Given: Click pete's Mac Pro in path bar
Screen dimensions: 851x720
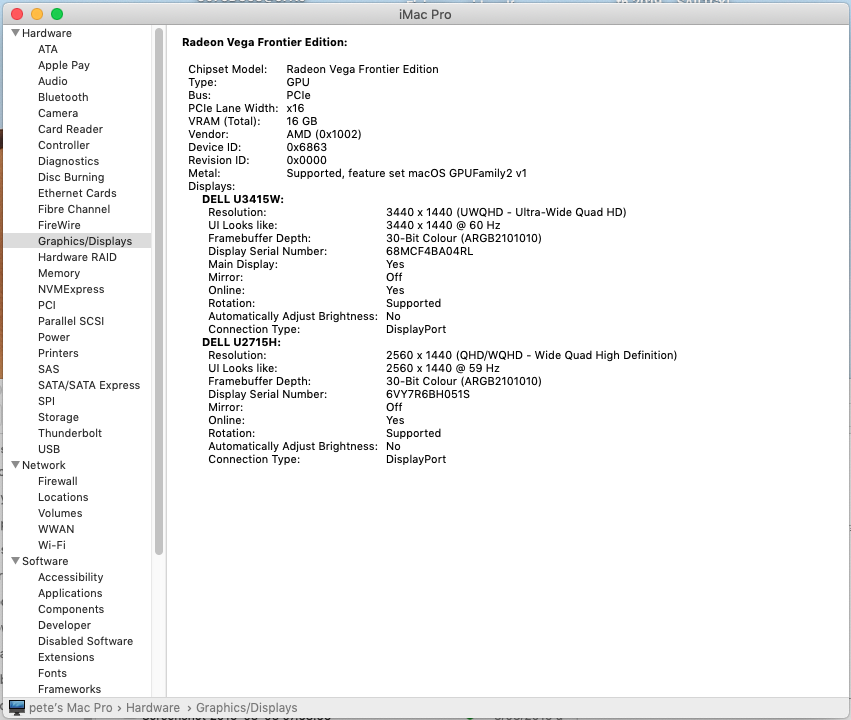Looking at the screenshot, I should [x=71, y=708].
